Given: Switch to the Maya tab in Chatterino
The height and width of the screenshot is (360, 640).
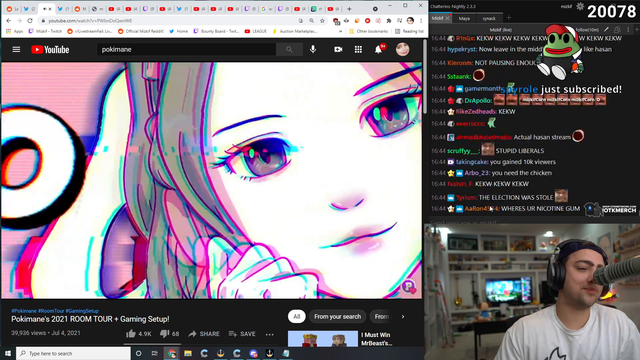Looking at the screenshot, I should (x=464, y=18).
